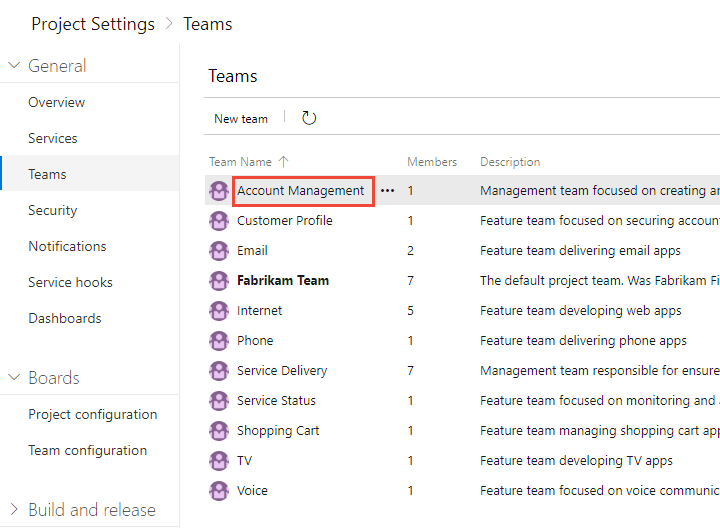720x528 pixels.
Task: Go to Project Settings breadcrumb
Action: tap(93, 24)
